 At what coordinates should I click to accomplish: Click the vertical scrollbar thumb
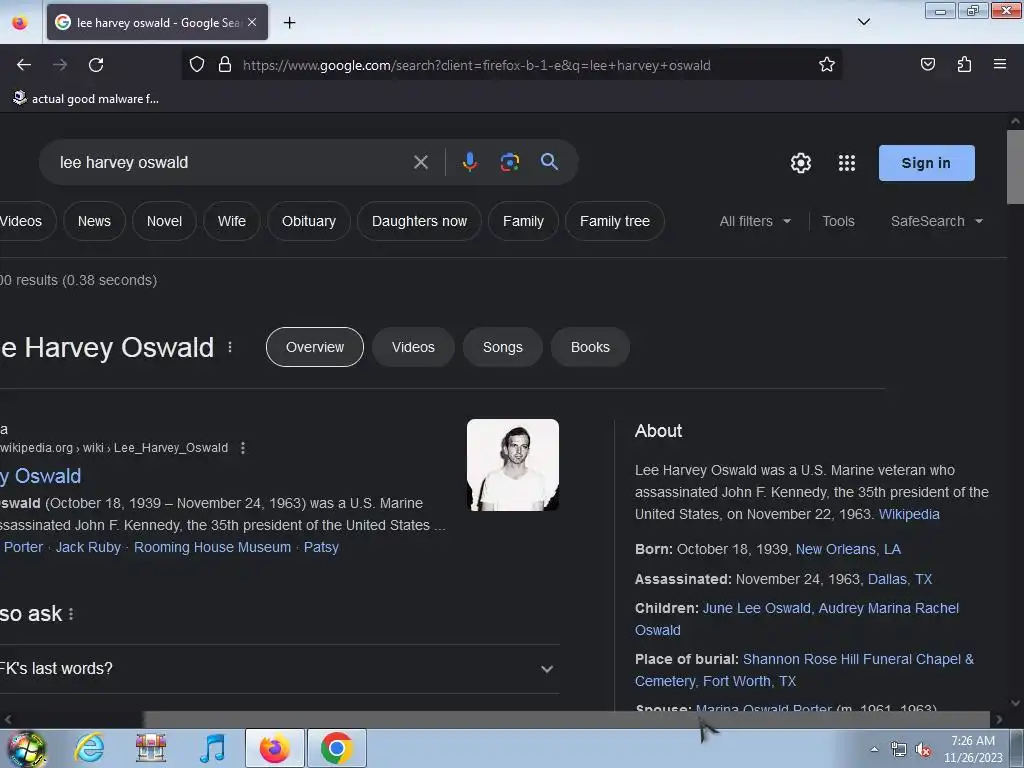(x=1015, y=167)
